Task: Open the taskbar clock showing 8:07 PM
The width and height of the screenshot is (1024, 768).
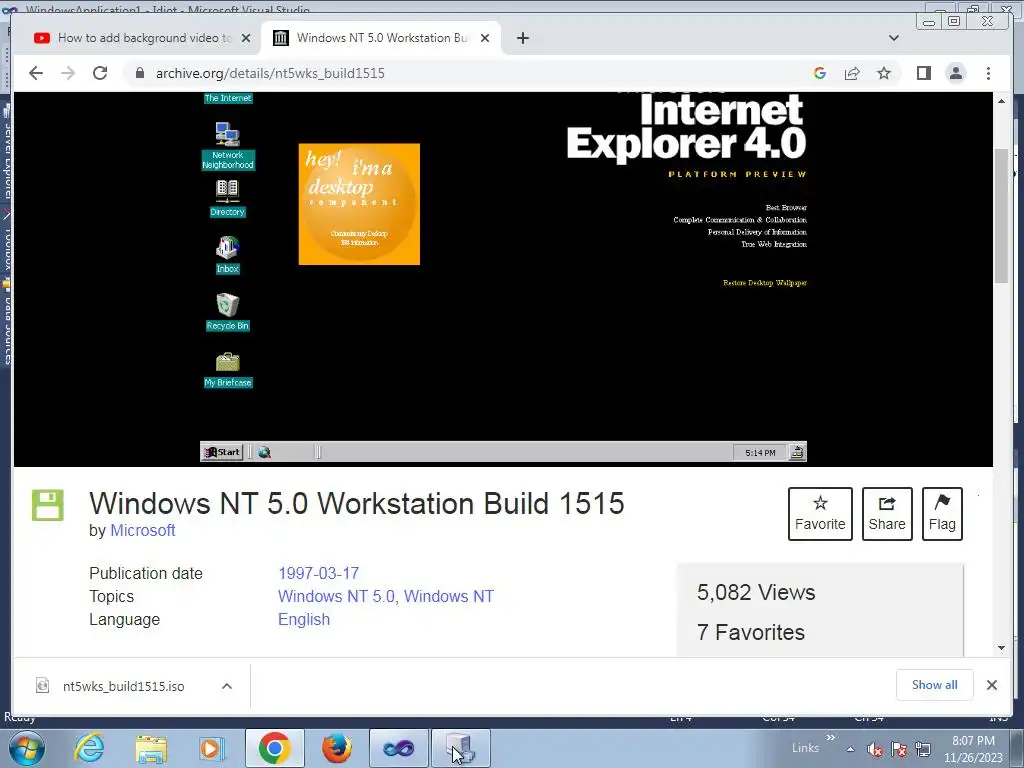Action: 973,749
